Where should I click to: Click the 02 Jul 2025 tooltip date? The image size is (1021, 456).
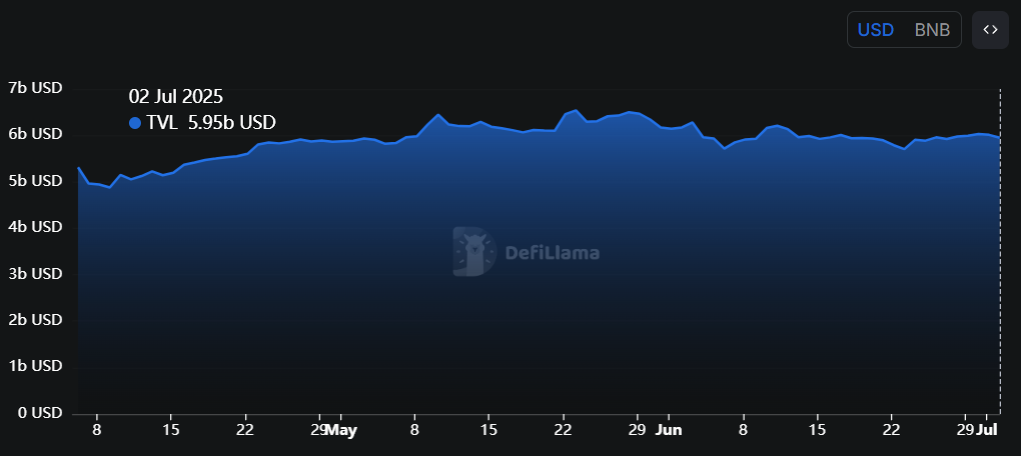point(176,97)
